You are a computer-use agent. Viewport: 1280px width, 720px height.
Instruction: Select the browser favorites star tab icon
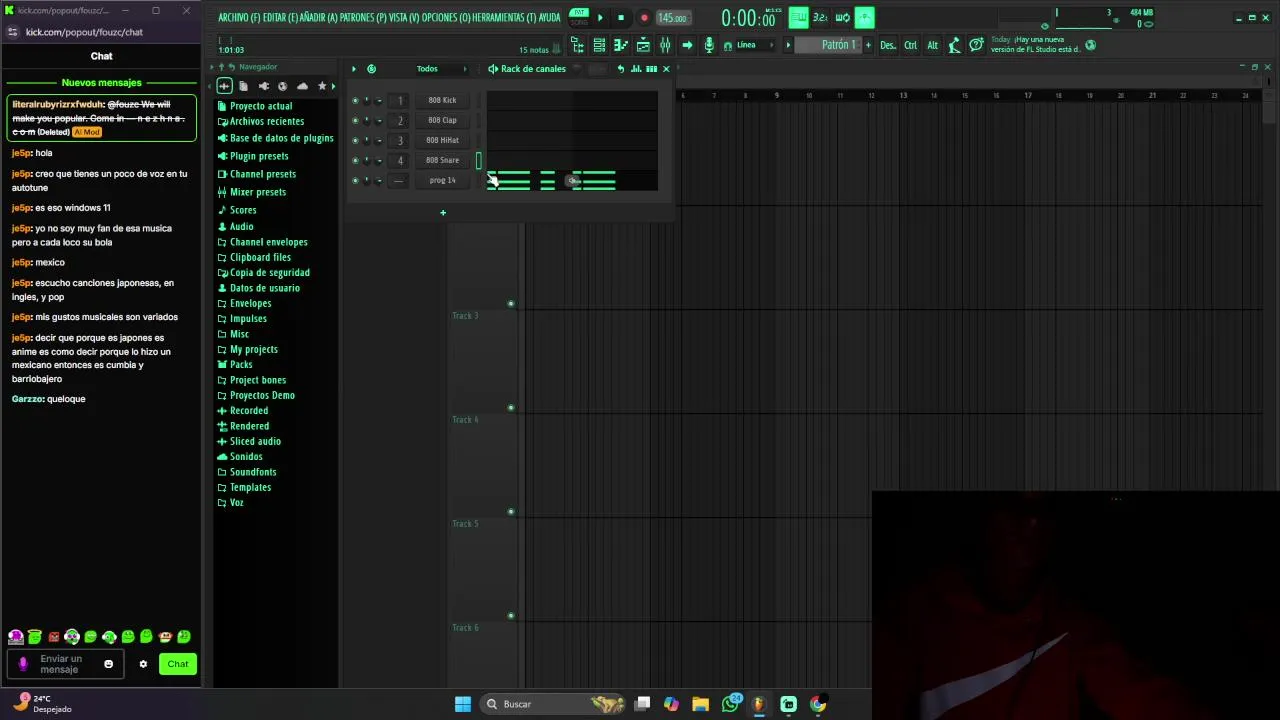(322, 86)
